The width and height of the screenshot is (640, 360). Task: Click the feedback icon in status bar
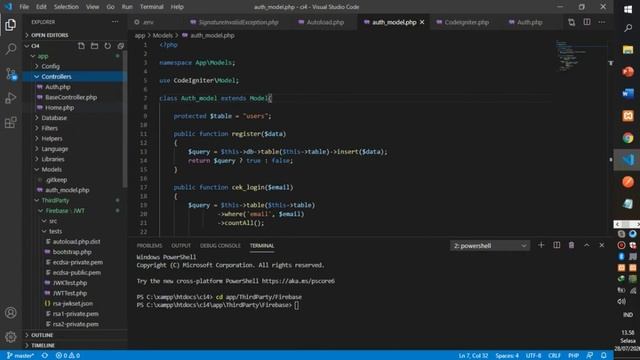pyautogui.click(x=590, y=356)
